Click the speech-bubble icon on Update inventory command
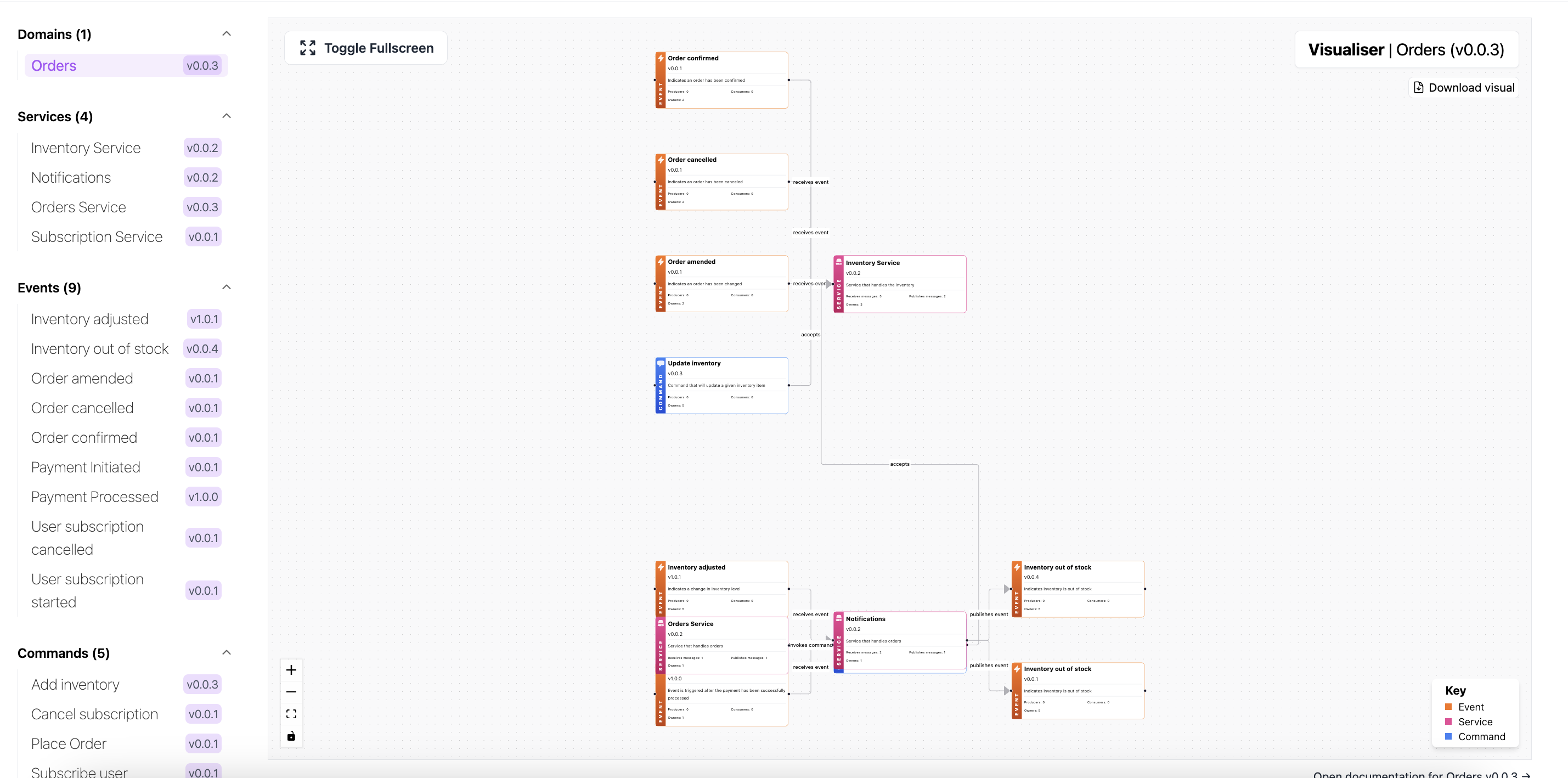 click(661, 363)
